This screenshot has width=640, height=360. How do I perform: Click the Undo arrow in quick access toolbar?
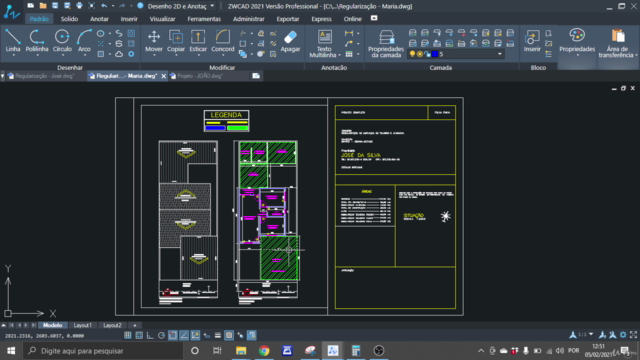coord(104,6)
